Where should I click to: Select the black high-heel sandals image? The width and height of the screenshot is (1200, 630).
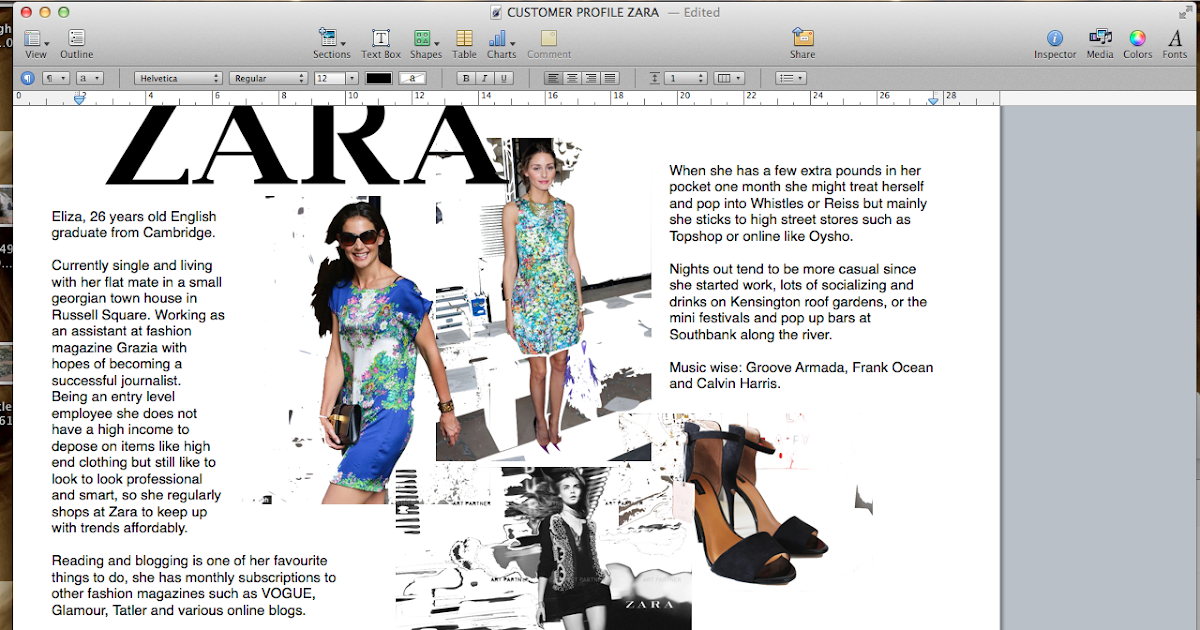click(x=757, y=503)
